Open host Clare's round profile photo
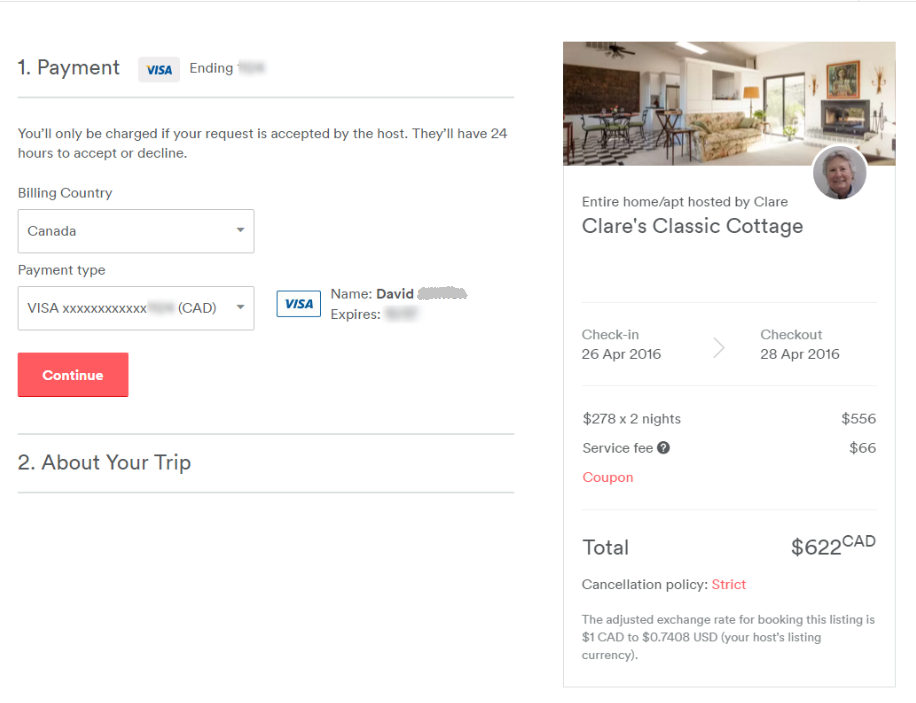 coord(839,173)
